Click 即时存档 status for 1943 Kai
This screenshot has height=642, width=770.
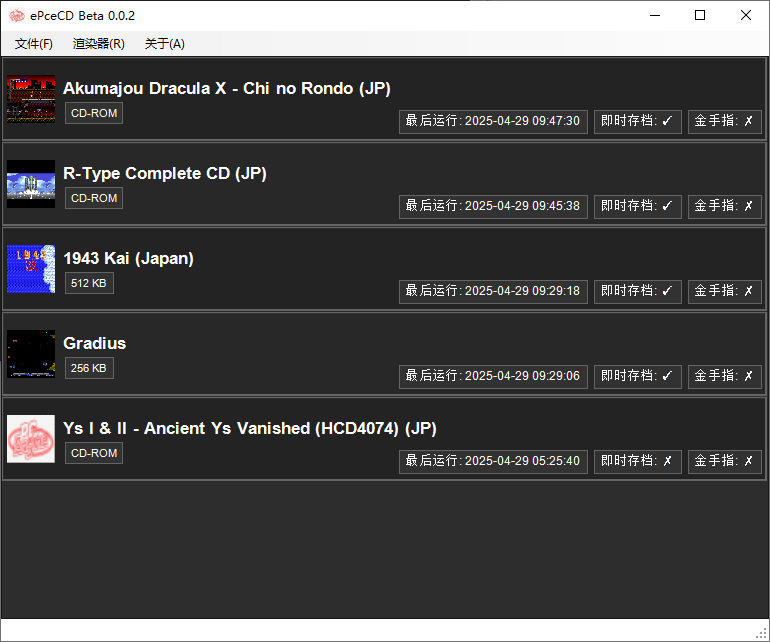[x=637, y=291]
